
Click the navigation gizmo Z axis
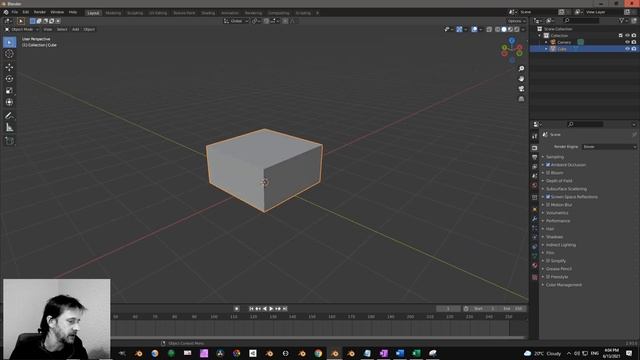[x=512, y=40]
